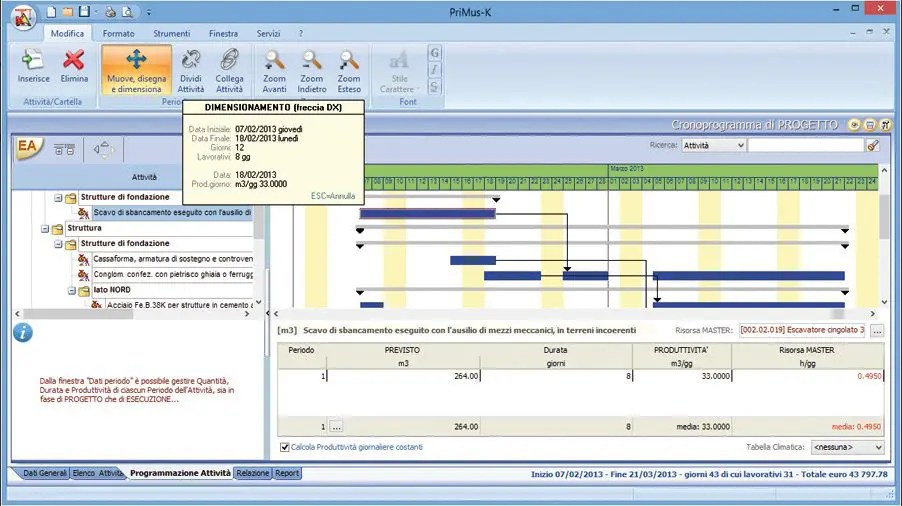This screenshot has height=506, width=902.
Task: Choose the Collega Attività link tool
Action: coord(230,71)
